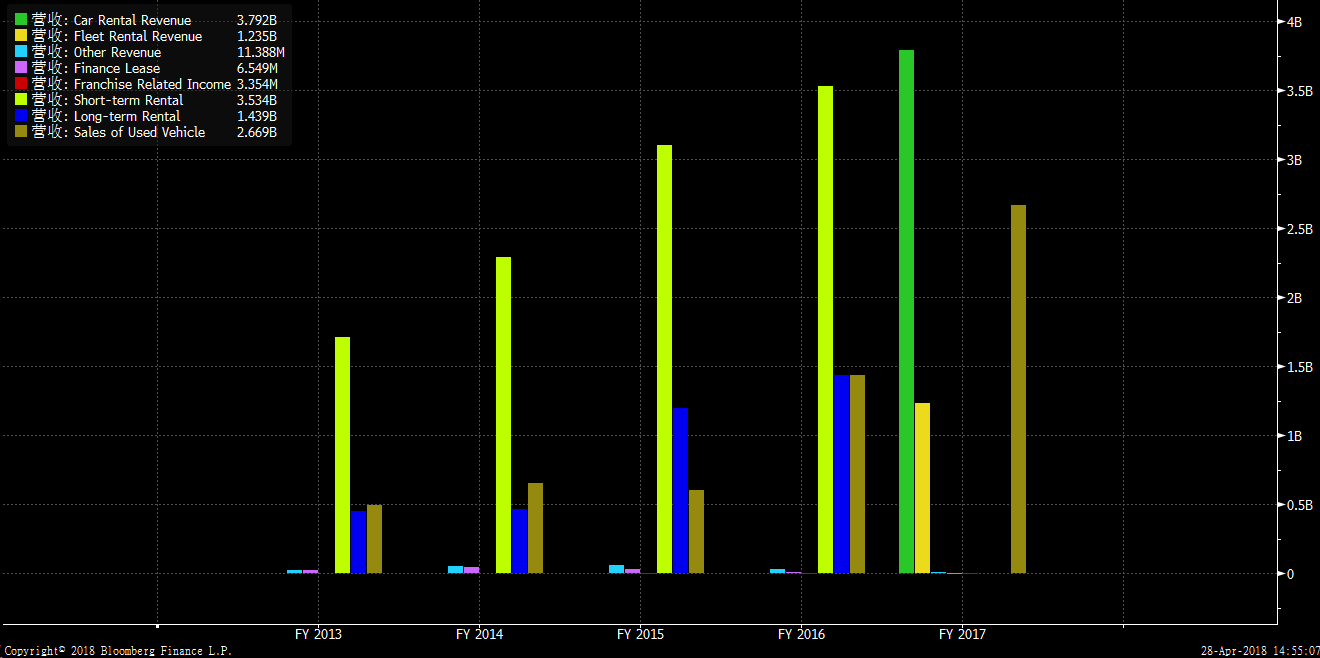Viewport: 1320px width, 658px height.
Task: Click the lime Short-term Rental bar for FY 2015
Action: (x=664, y=359)
